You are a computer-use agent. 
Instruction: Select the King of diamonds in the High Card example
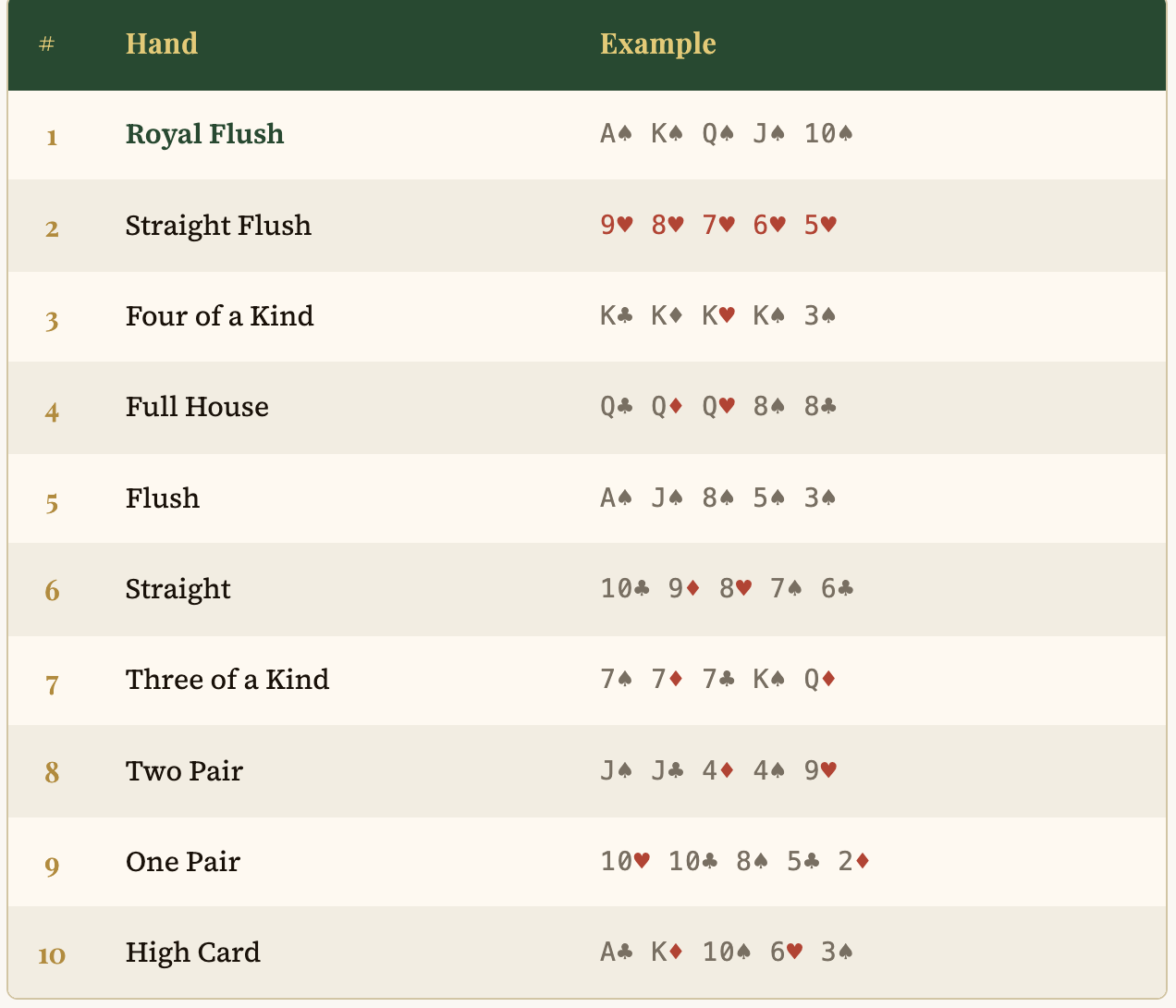tap(667, 953)
